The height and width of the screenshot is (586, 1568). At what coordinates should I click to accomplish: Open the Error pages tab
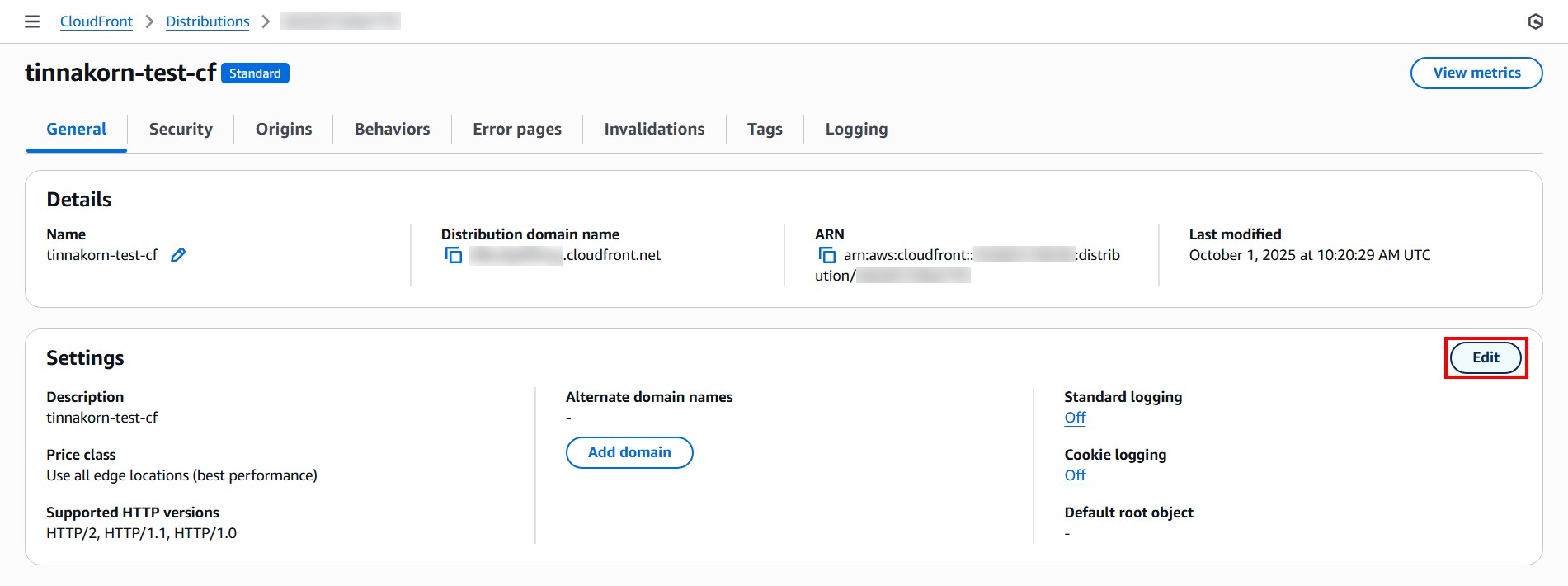(x=517, y=129)
